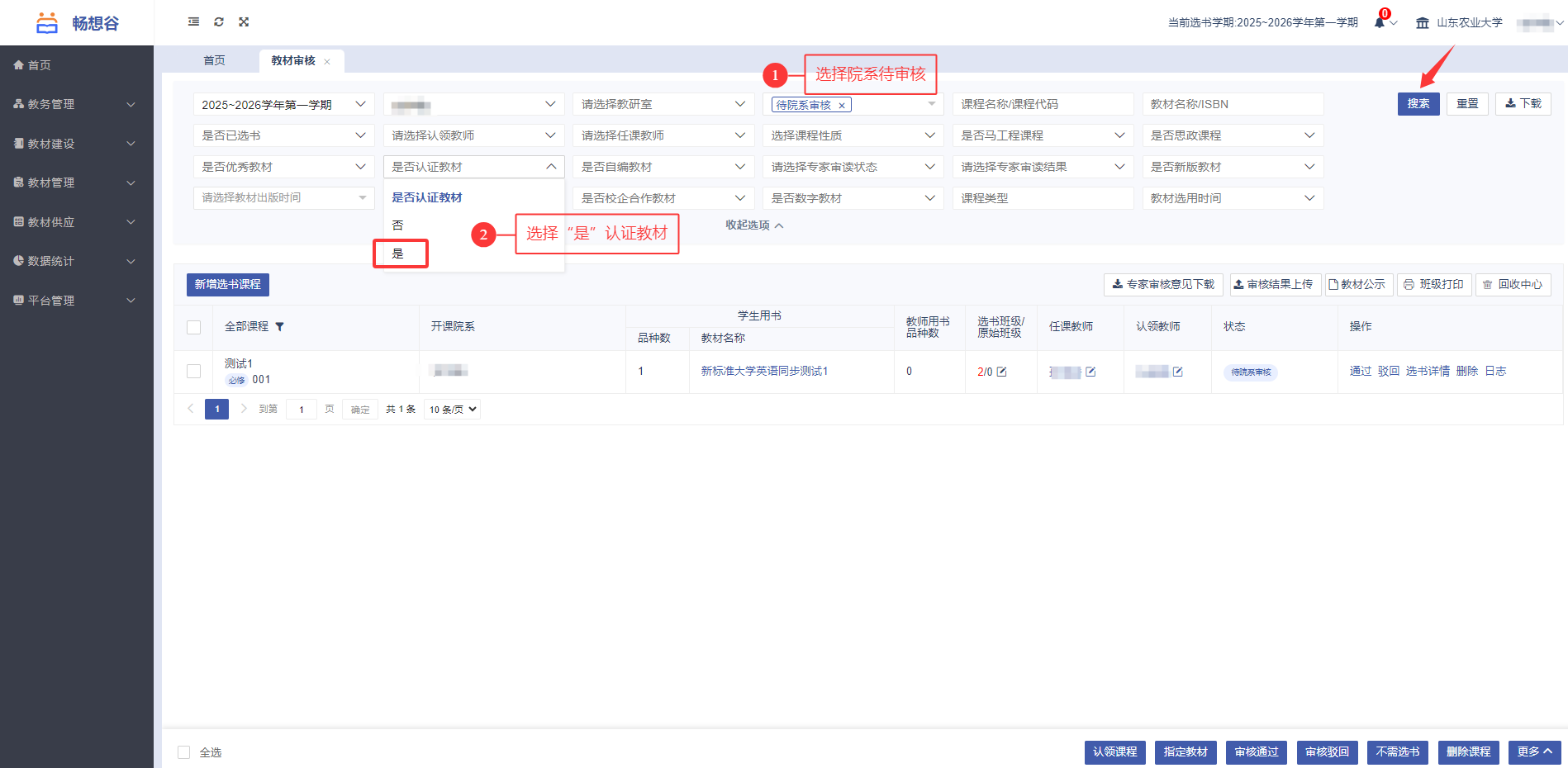Click the filter icon beside 全部课程
This screenshot has height=768, width=1568.
point(279,327)
